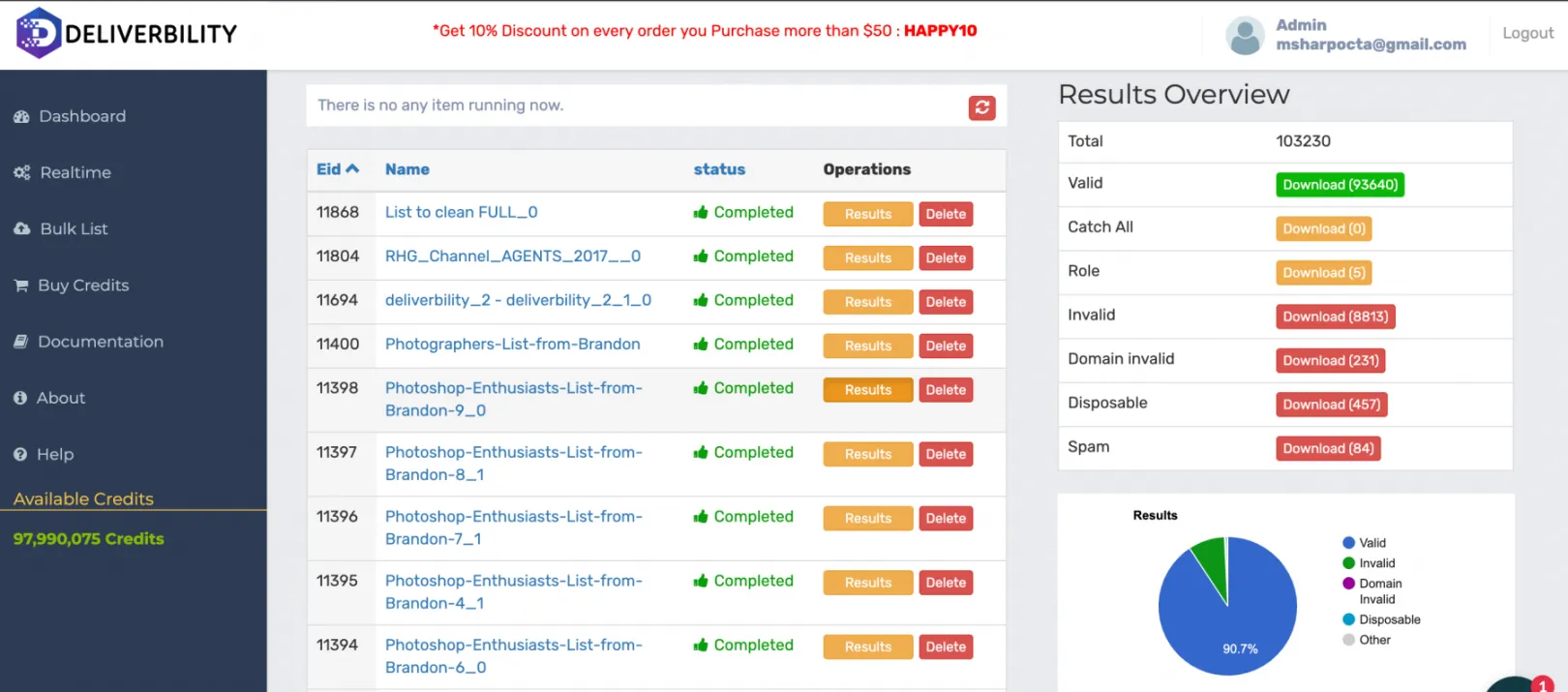Delete job 11804
Viewport: 1568px width, 692px height.
pos(946,258)
